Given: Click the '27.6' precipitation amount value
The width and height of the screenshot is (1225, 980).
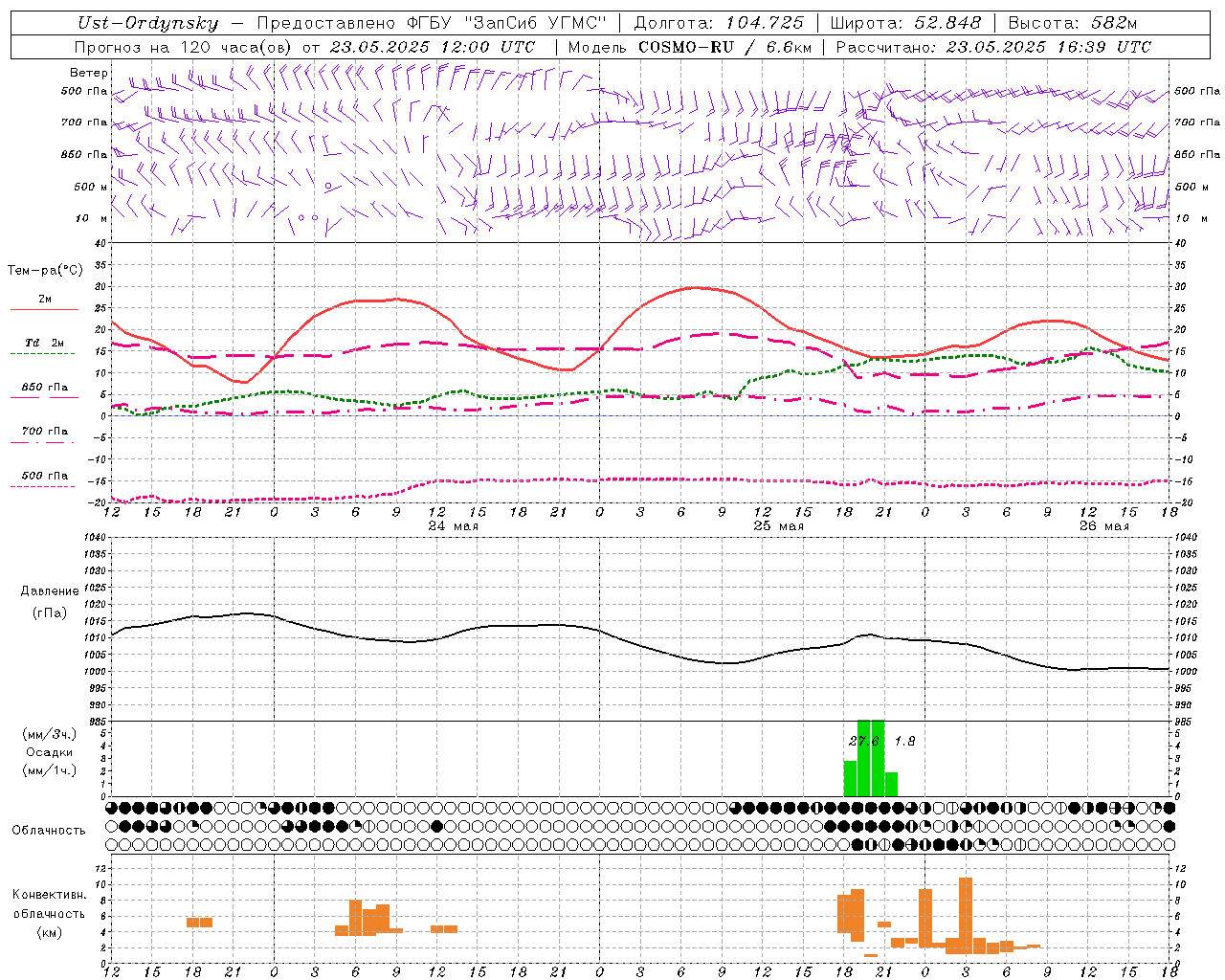Looking at the screenshot, I should click(863, 742).
